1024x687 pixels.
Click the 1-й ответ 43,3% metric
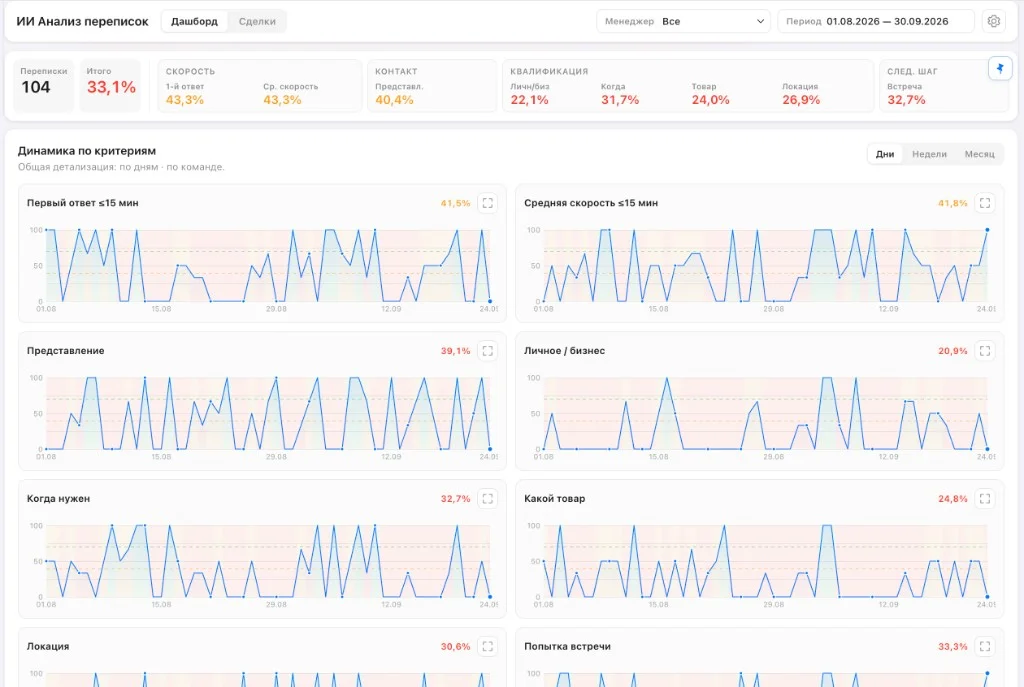click(185, 93)
